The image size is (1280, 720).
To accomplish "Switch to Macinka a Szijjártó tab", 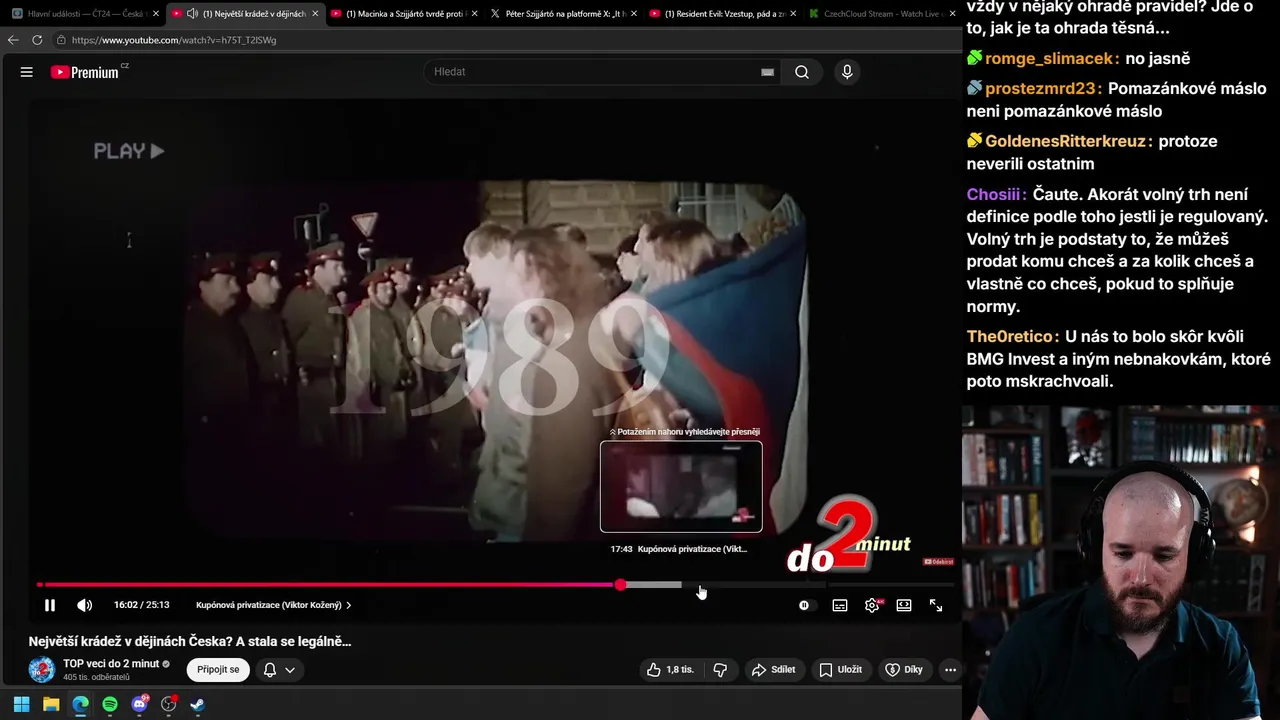I will (405, 14).
